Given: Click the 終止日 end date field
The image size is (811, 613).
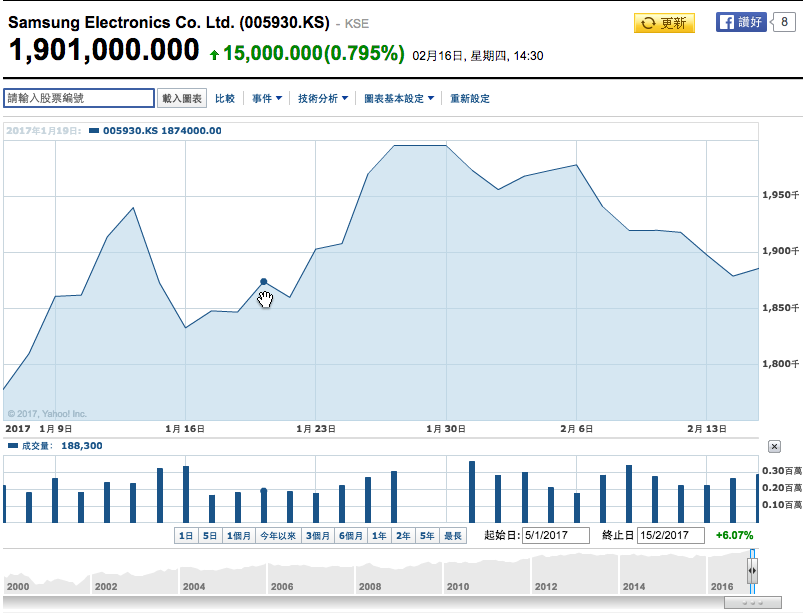Looking at the screenshot, I should pos(671,535).
